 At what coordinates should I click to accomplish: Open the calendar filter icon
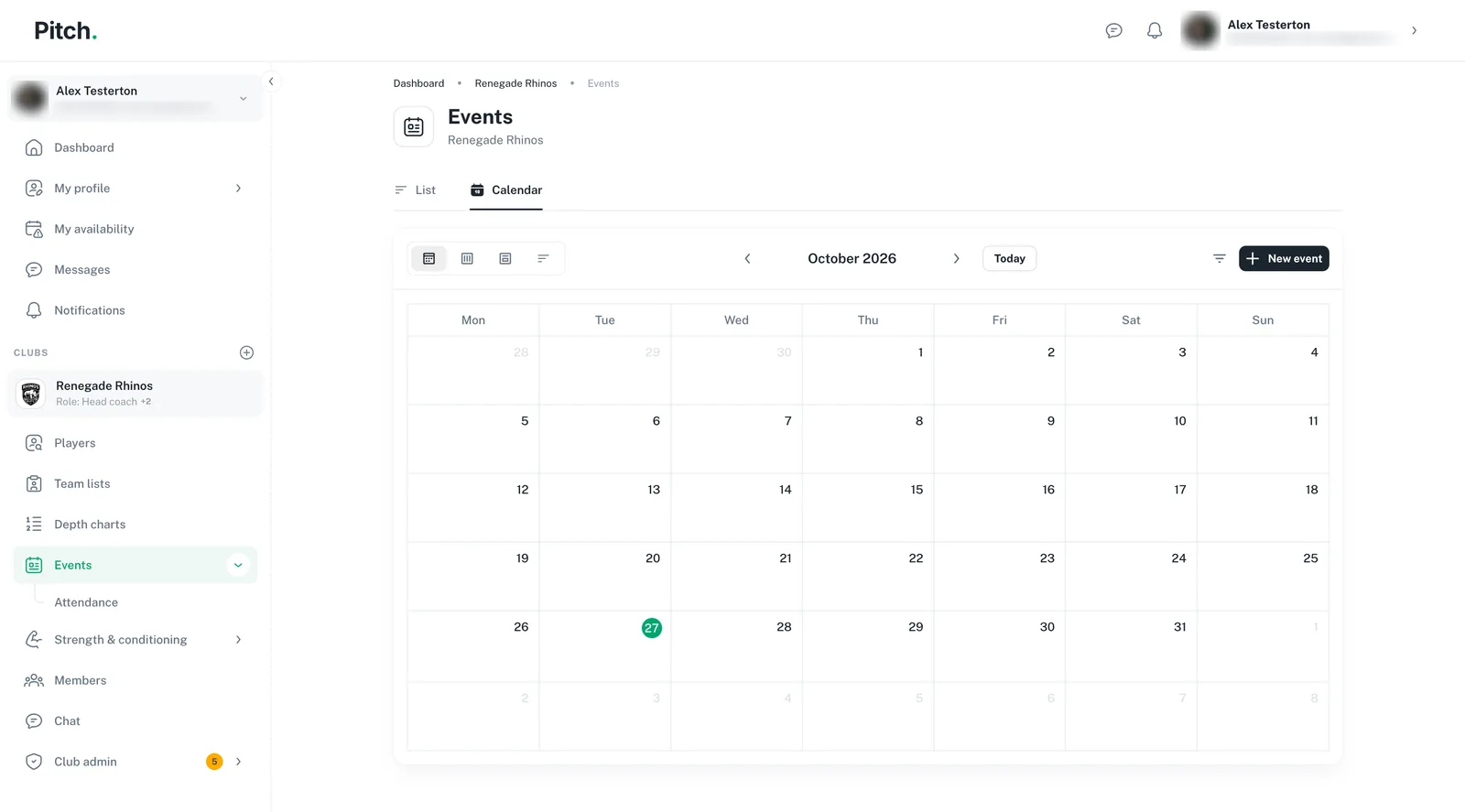point(1220,259)
